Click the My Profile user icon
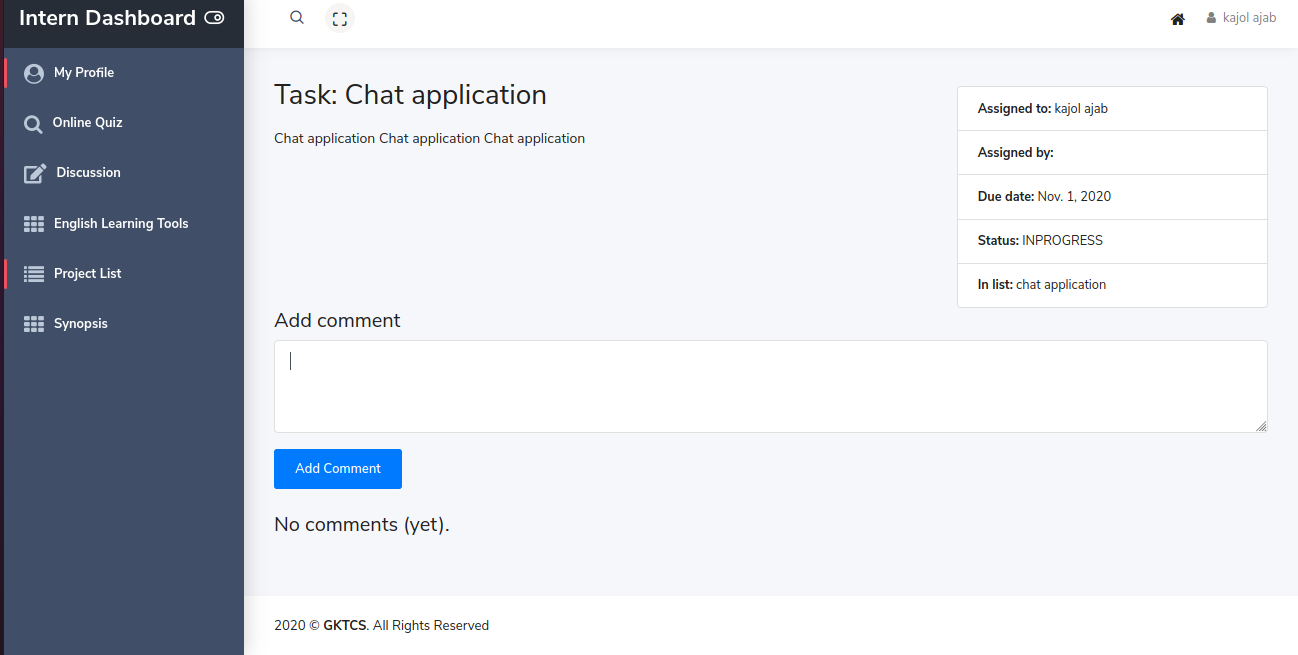This screenshot has width=1298, height=655. (34, 73)
